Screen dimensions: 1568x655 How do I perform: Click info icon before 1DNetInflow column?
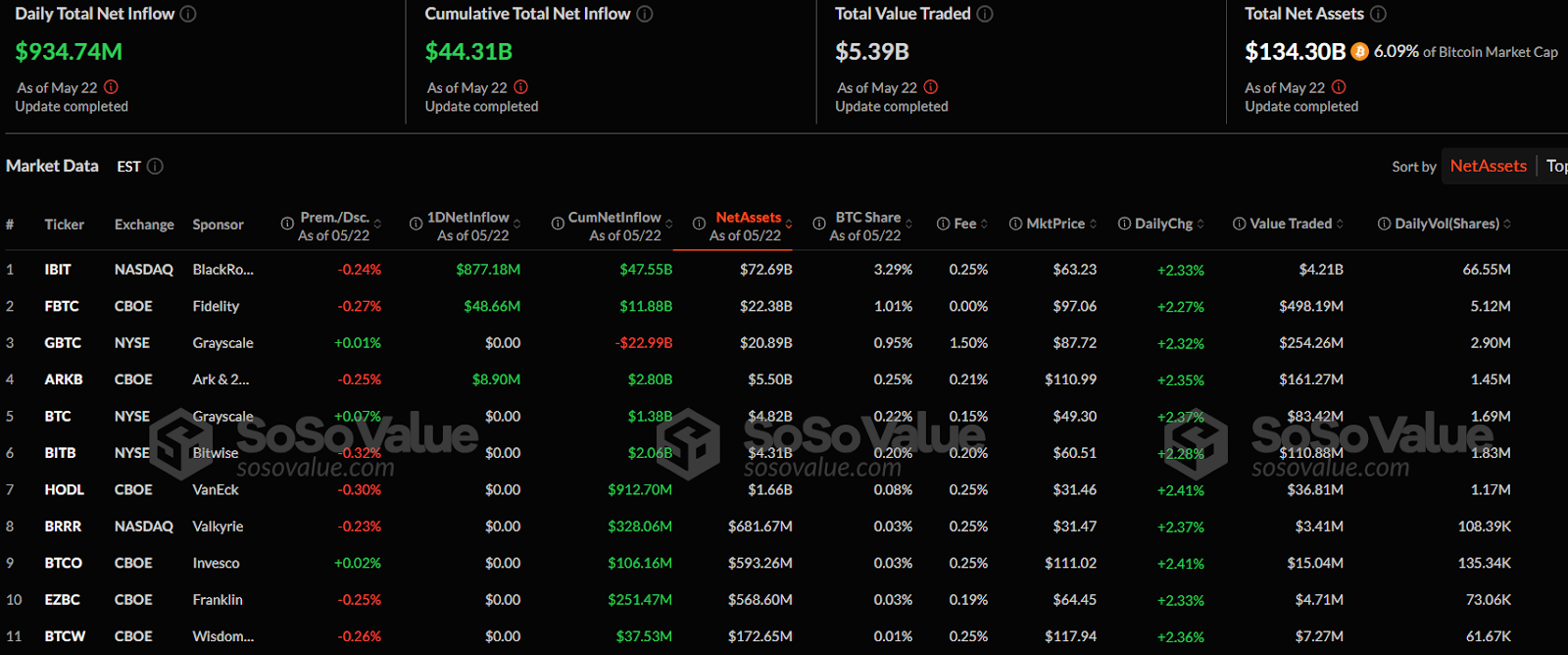coord(416,224)
